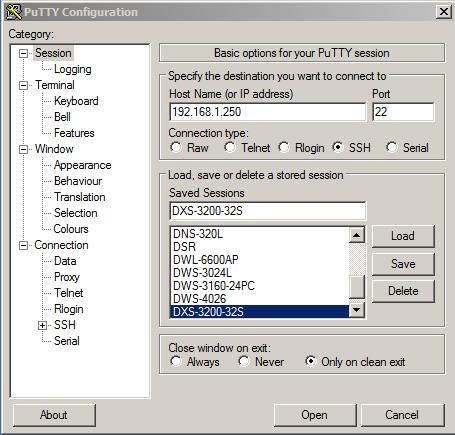The width and height of the screenshot is (455, 435).
Task: Open the Proxy category
Action: coord(67,277)
